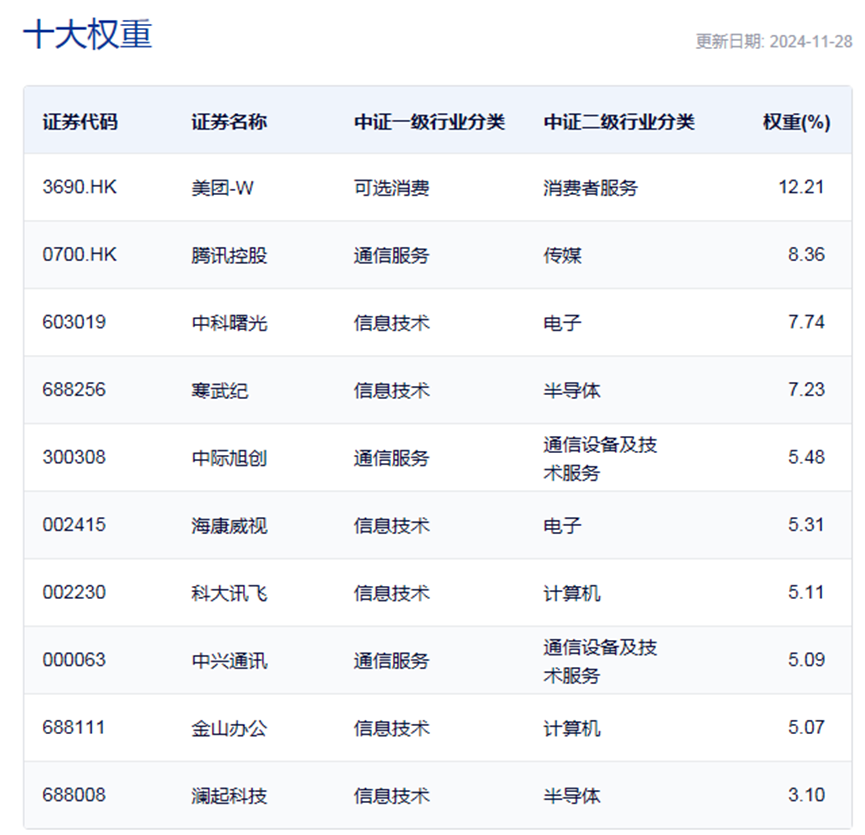This screenshot has width=865, height=835.
Task: Select 通信设备及技术服务 in the 中际旭创 row
Action: 600,458
